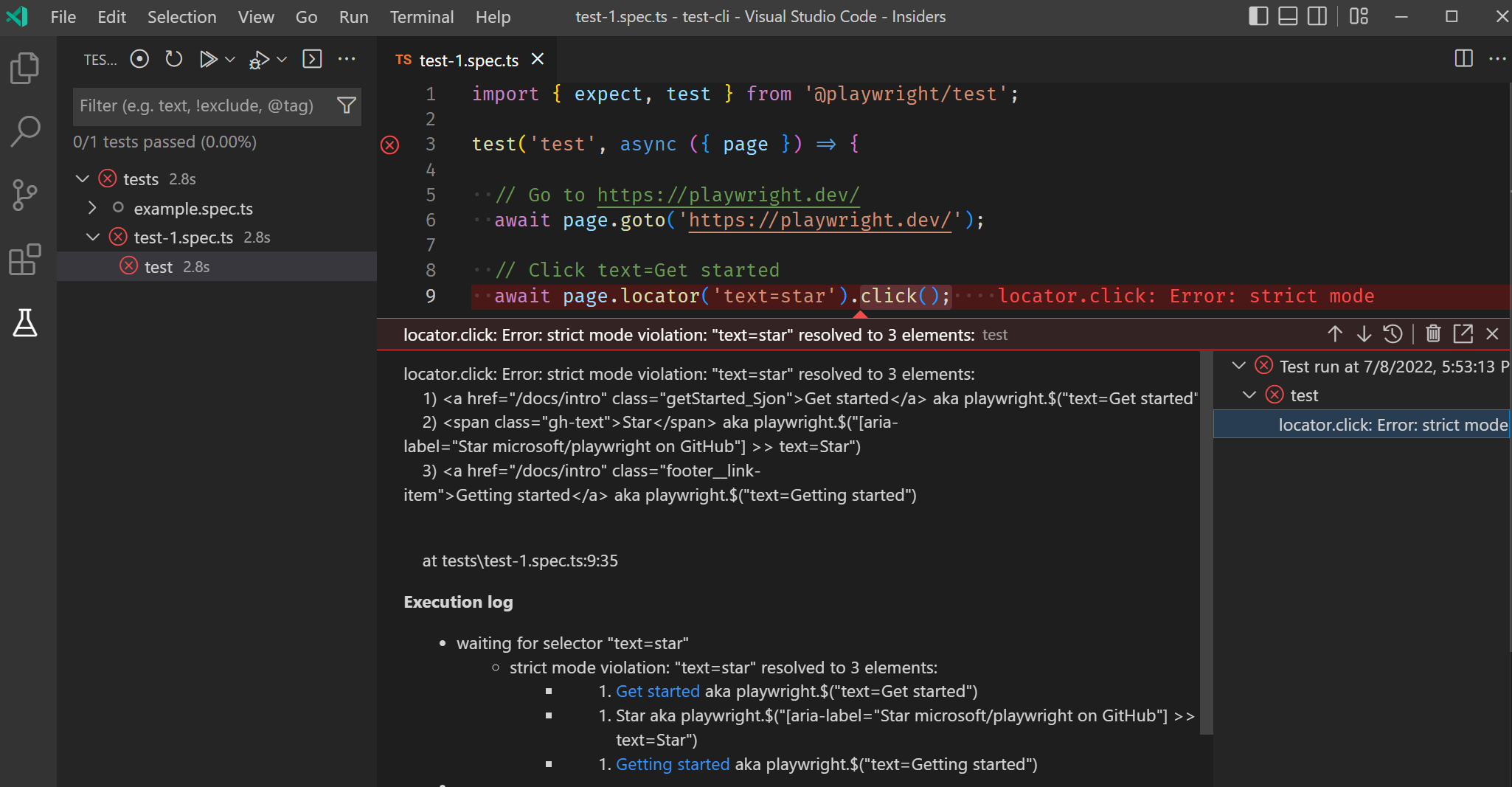Clear all test results trash icon
This screenshot has width=1512, height=787.
[1433, 334]
